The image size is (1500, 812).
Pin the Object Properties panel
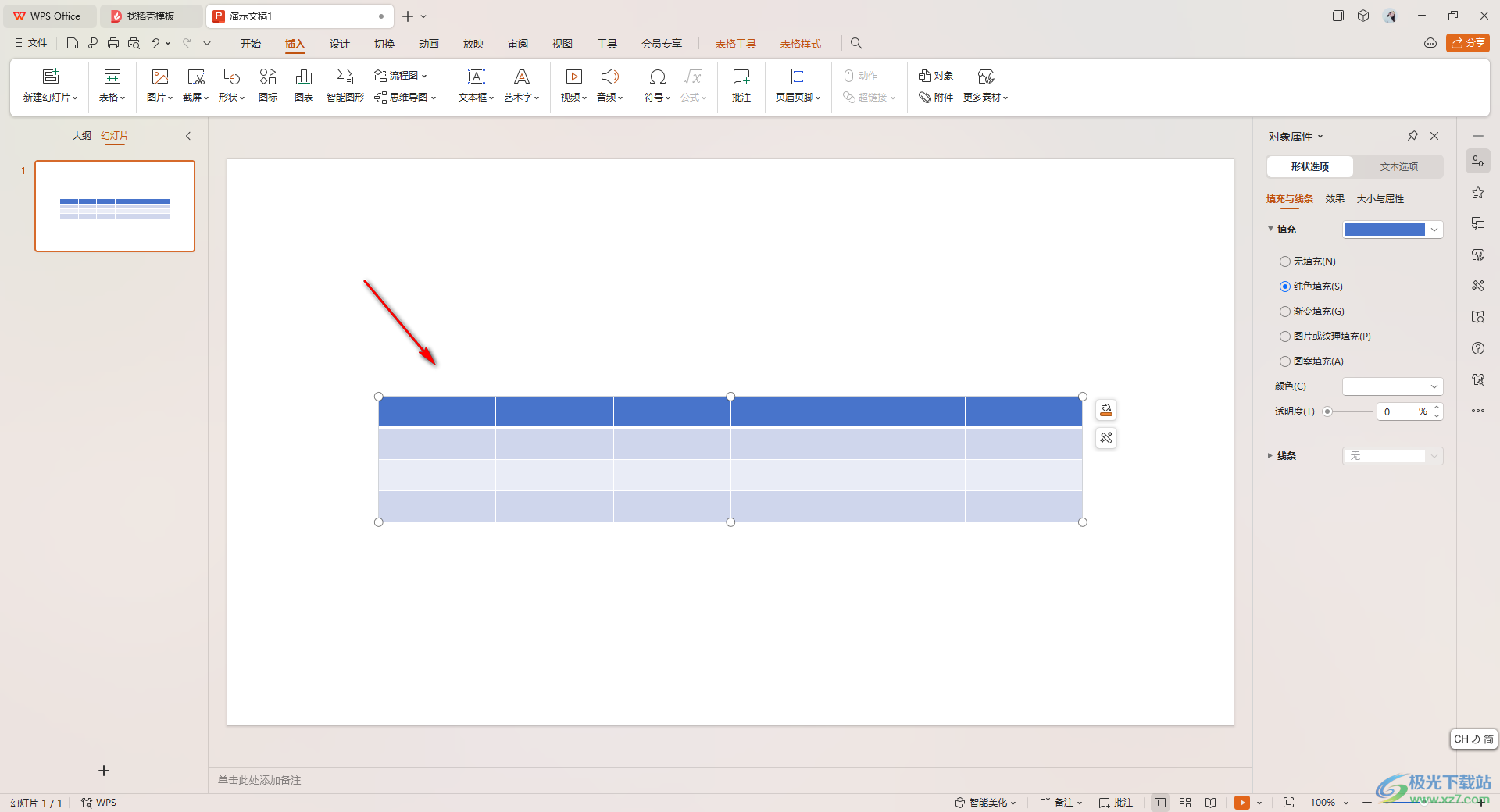tap(1412, 136)
